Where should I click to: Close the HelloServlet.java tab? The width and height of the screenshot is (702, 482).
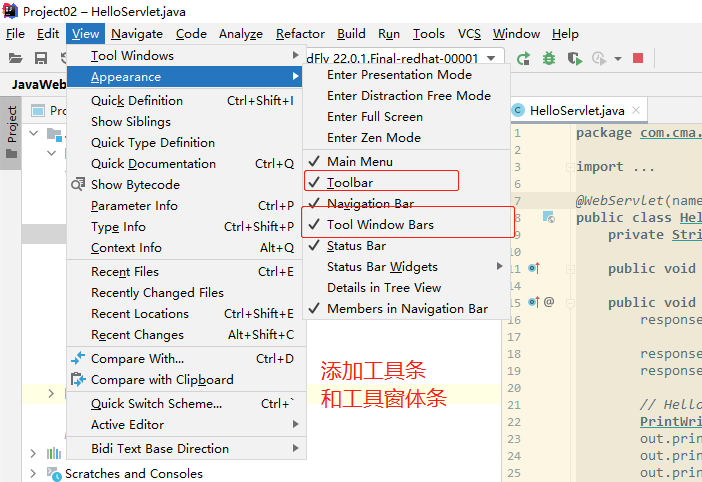(x=636, y=110)
